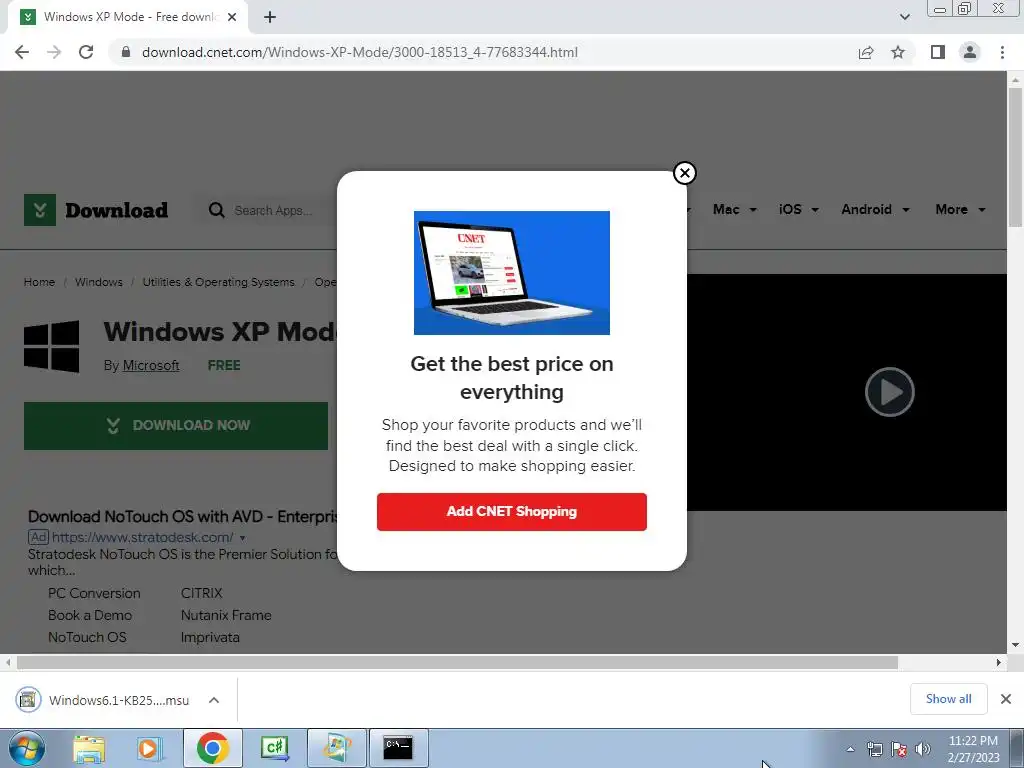Image resolution: width=1024 pixels, height=768 pixels.
Task: Open Windows Media Player taskbar icon
Action: 149,748
